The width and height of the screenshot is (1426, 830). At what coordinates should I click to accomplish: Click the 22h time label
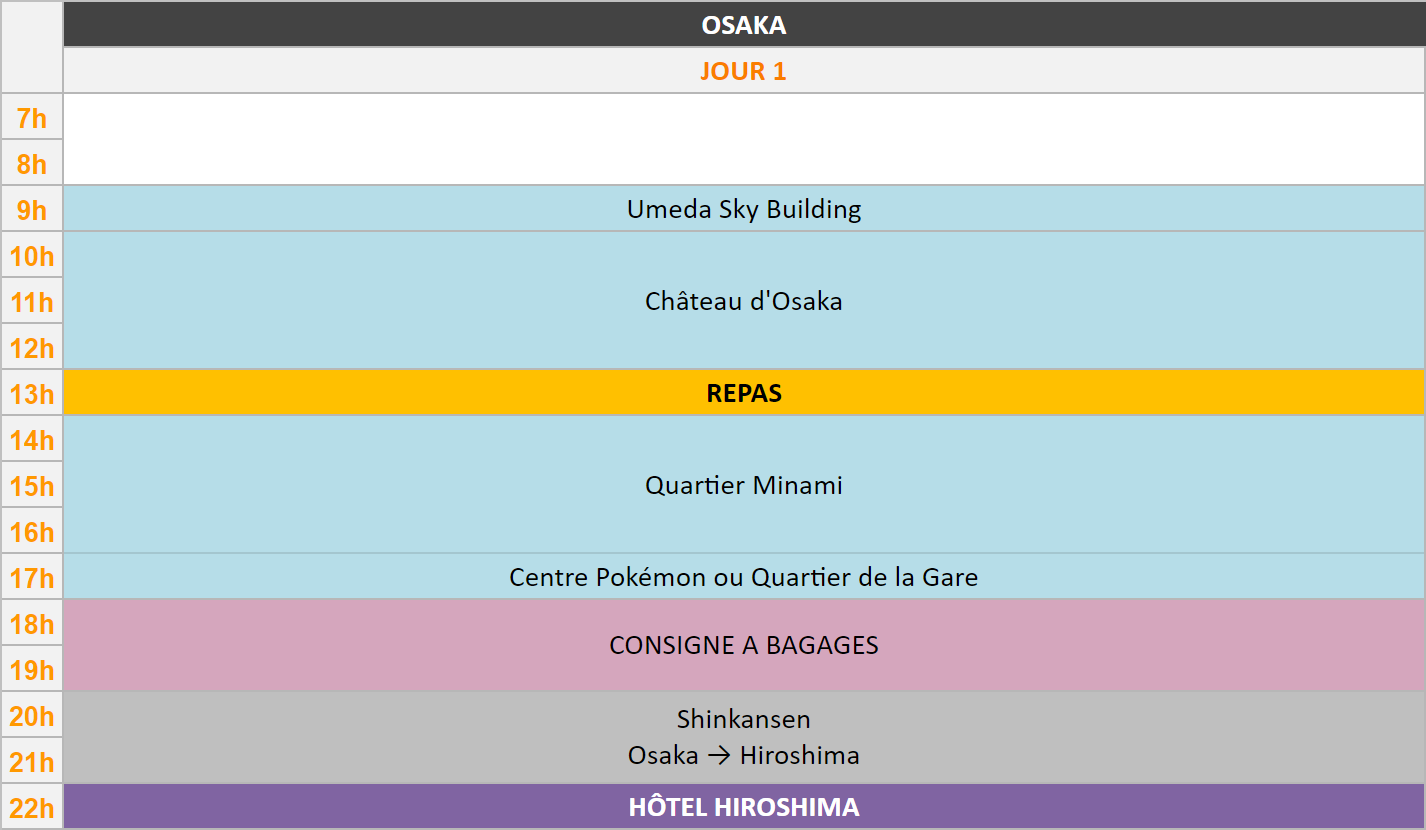tap(32, 808)
